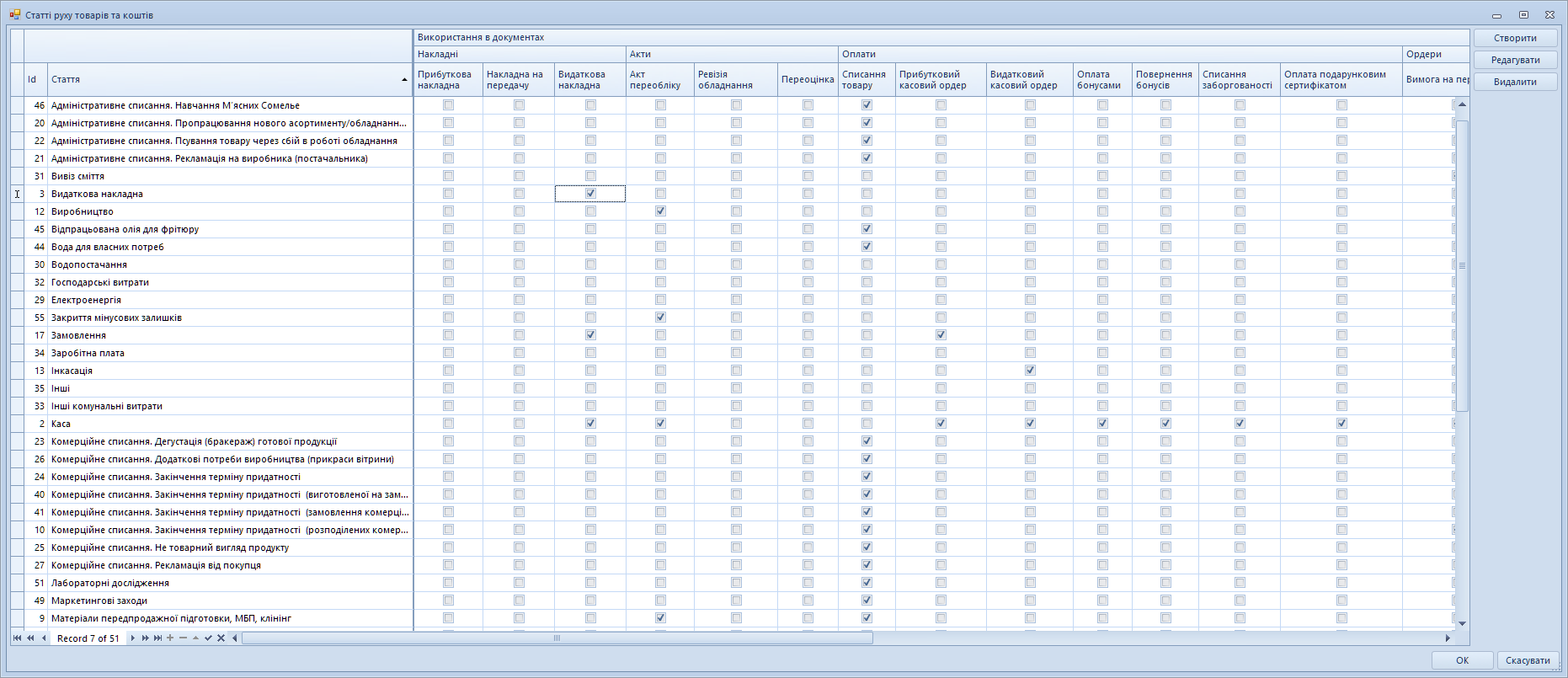The image size is (1568, 678).
Task: Move to next record in navigator
Action: click(x=133, y=638)
